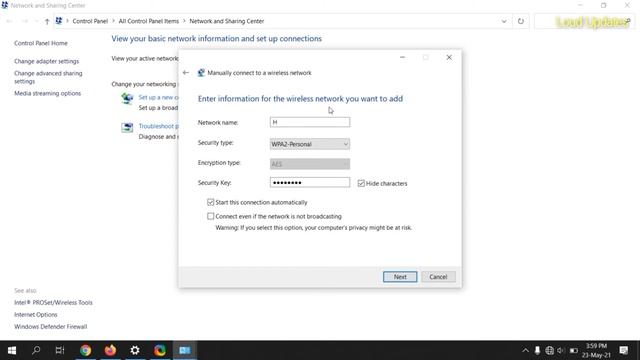Enable Connect even if network not broadcasting

[211, 216]
